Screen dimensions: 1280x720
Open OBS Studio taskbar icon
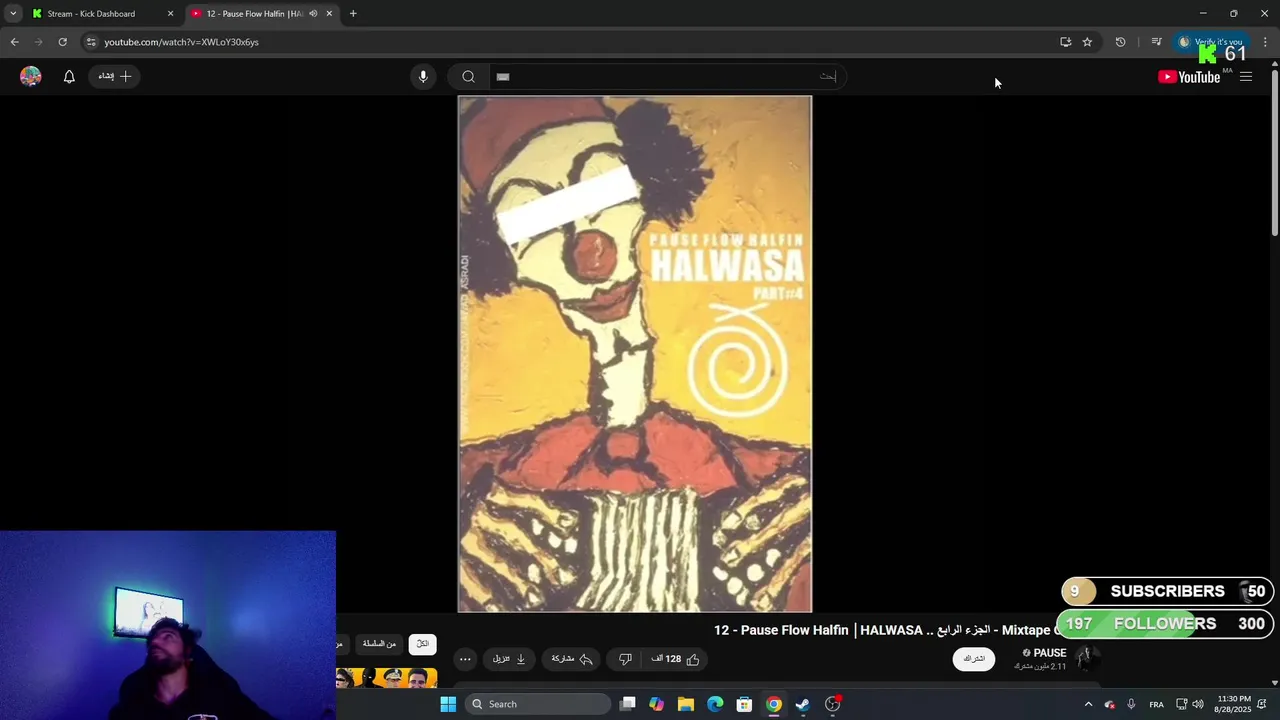832,704
